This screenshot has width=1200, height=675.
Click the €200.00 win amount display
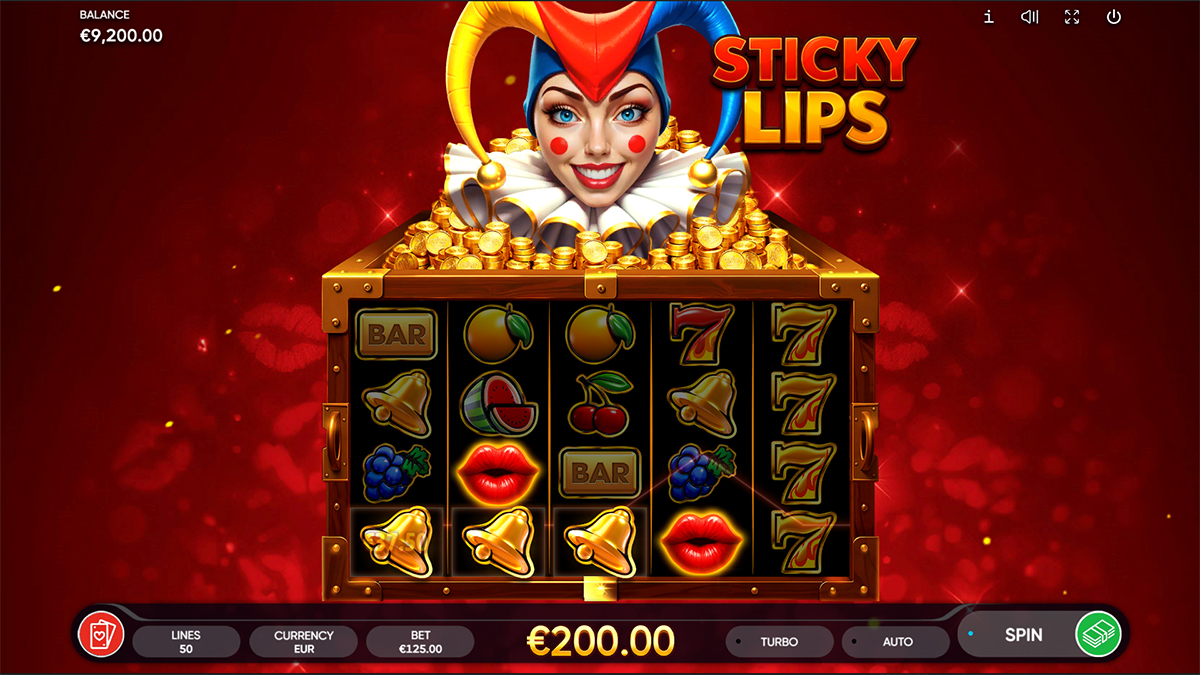point(600,639)
